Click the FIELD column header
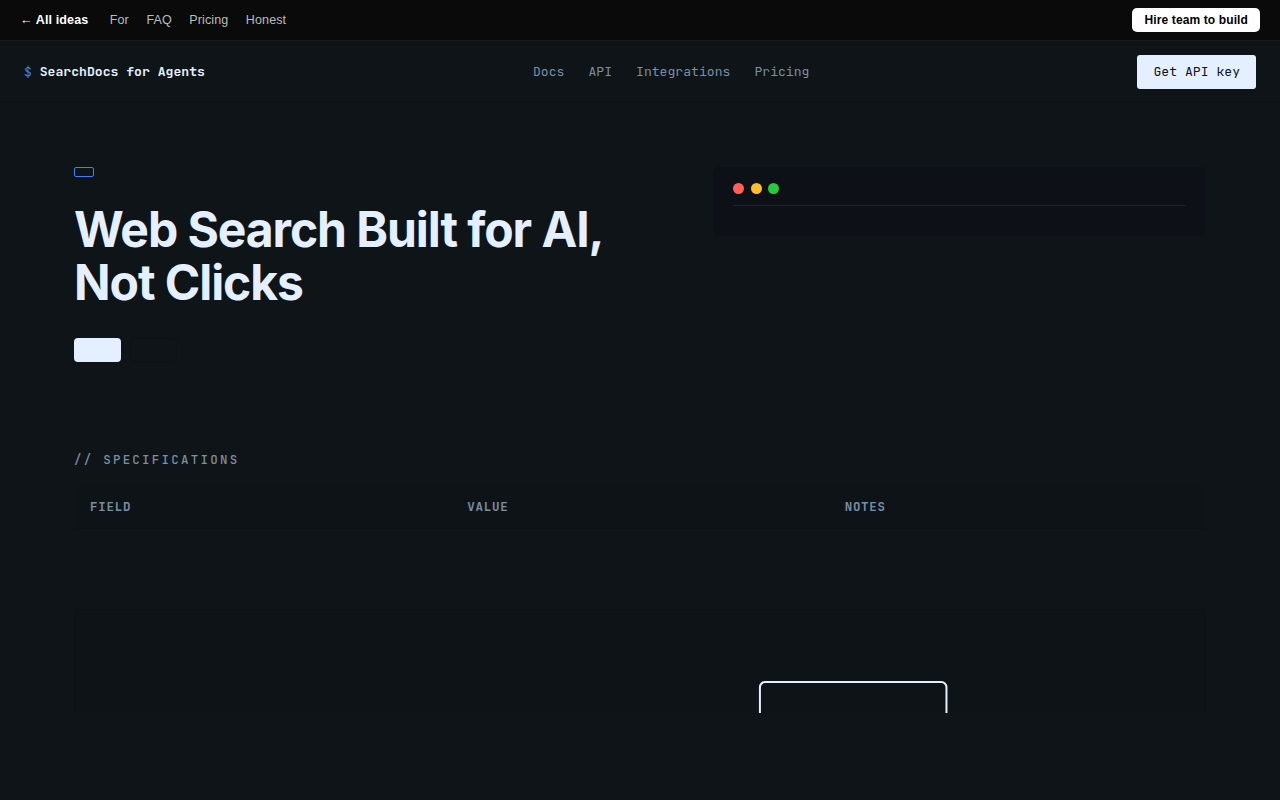Image resolution: width=1280 pixels, height=800 pixels. (x=110, y=507)
